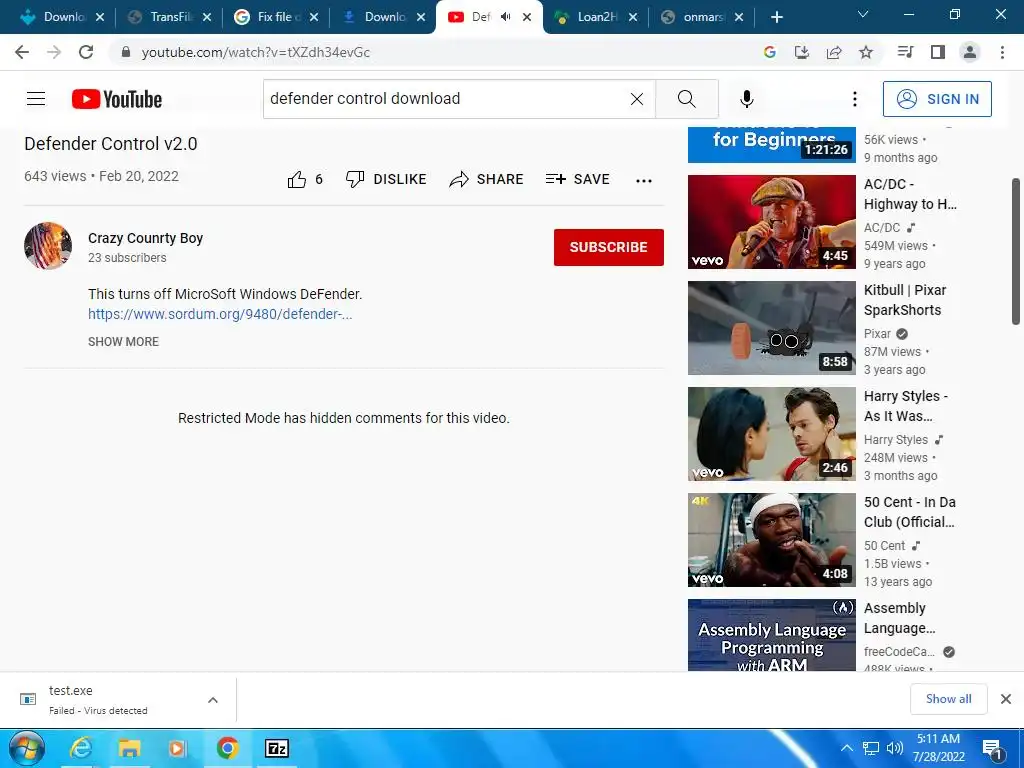Open media controls in Chrome toolbar

pyautogui.click(x=905, y=52)
